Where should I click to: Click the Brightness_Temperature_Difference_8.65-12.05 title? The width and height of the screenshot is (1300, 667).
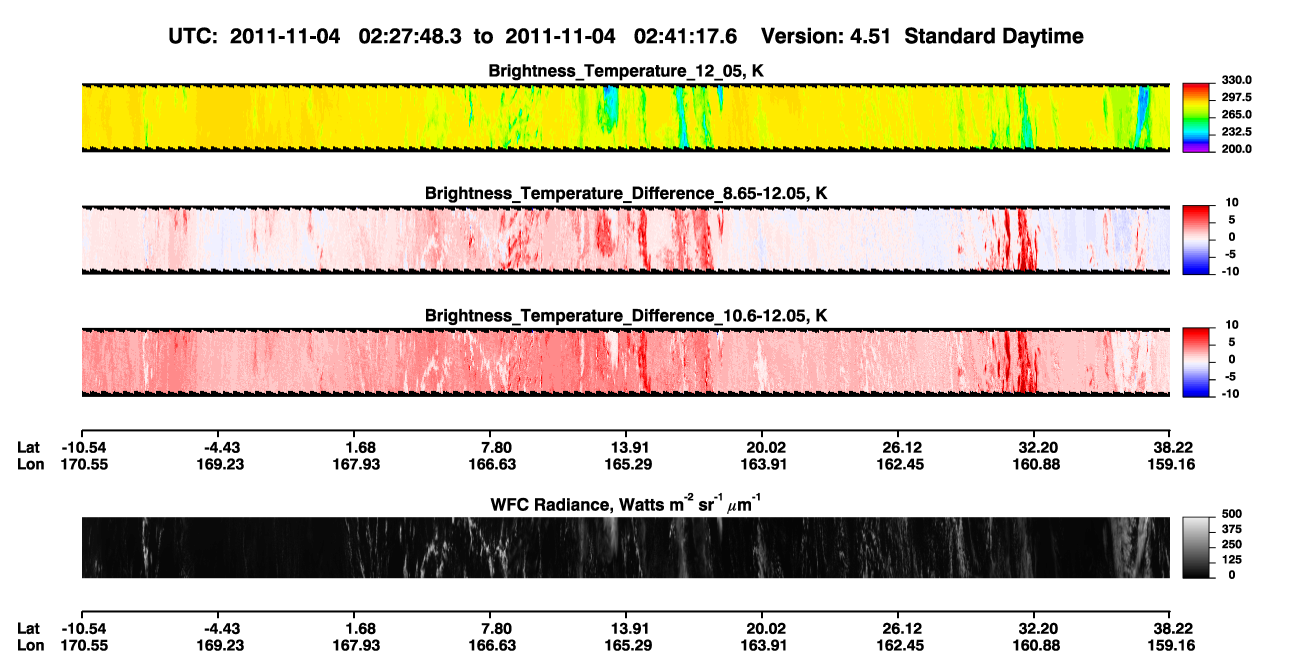tap(626, 193)
